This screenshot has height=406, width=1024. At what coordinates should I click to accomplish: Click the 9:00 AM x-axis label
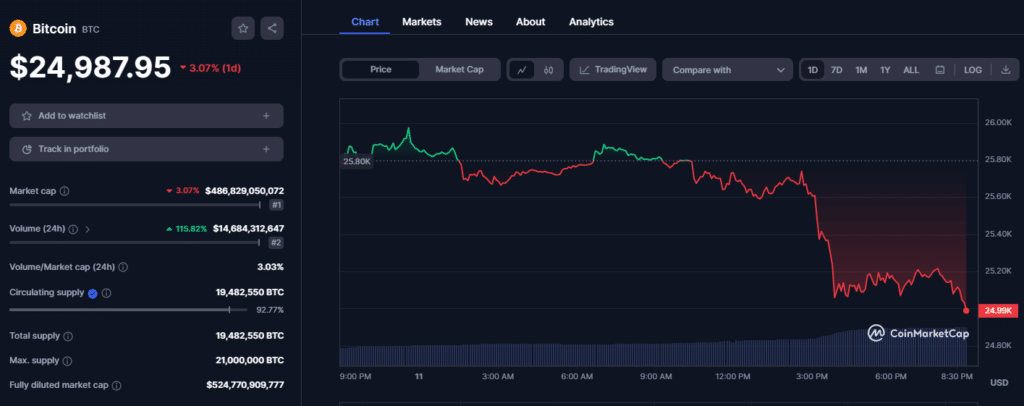click(x=656, y=377)
